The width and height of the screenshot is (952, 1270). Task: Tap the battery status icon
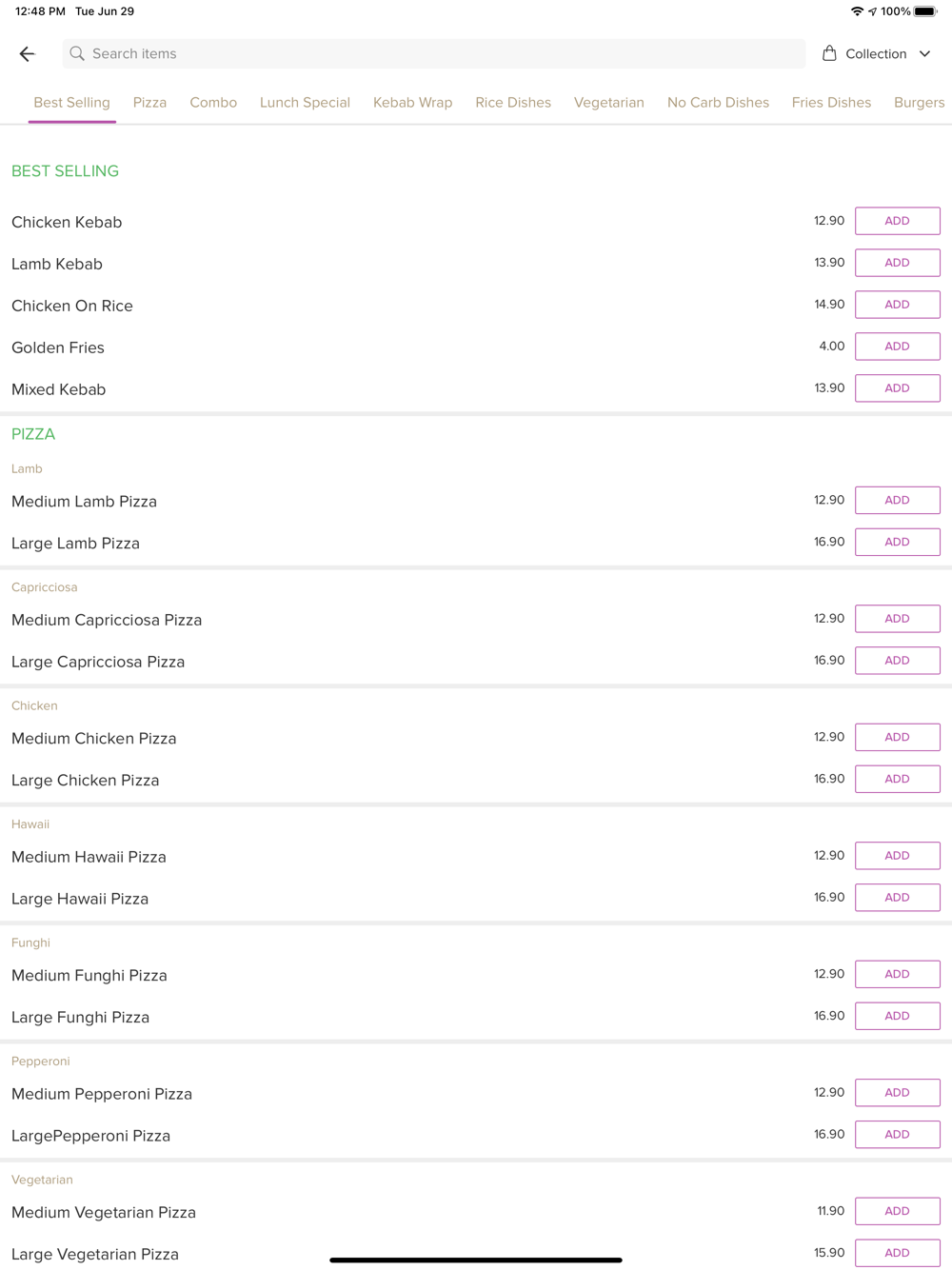coord(924,11)
